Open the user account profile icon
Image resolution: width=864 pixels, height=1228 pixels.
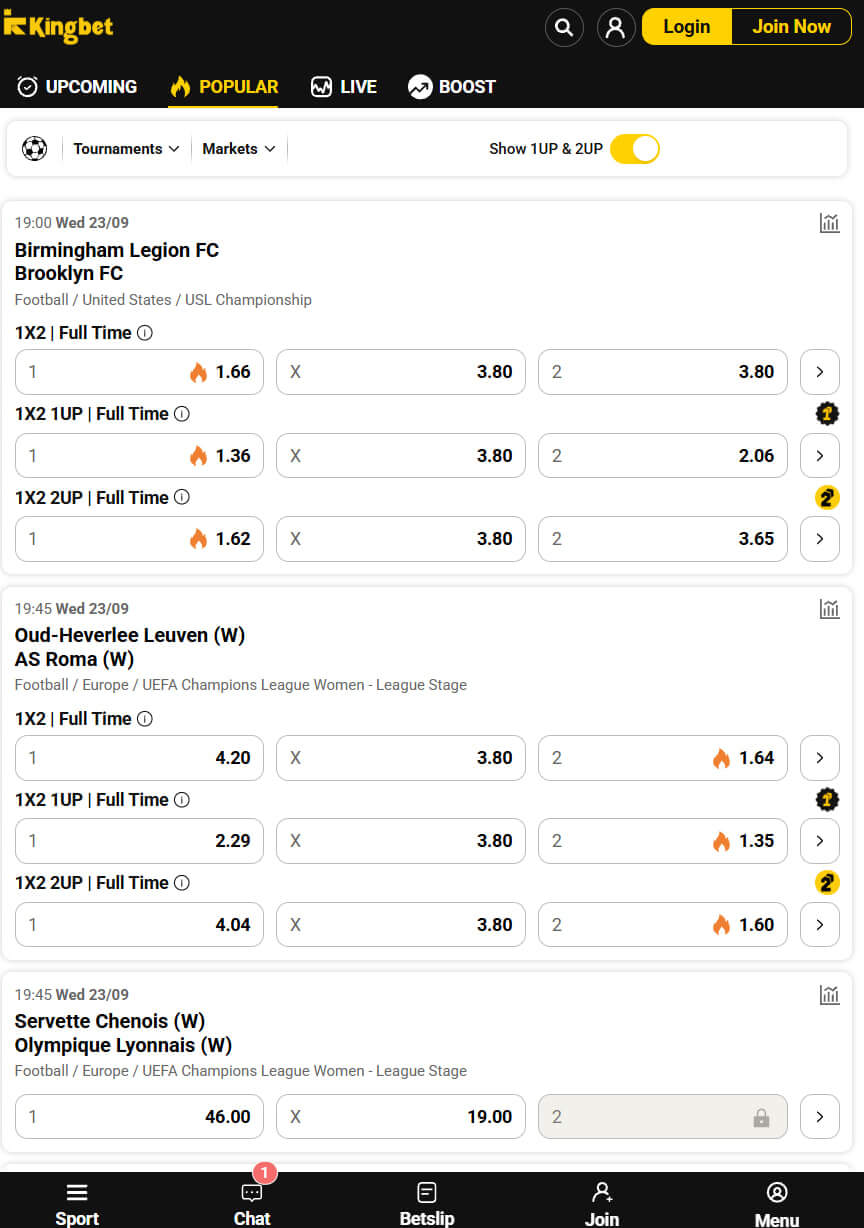click(616, 27)
